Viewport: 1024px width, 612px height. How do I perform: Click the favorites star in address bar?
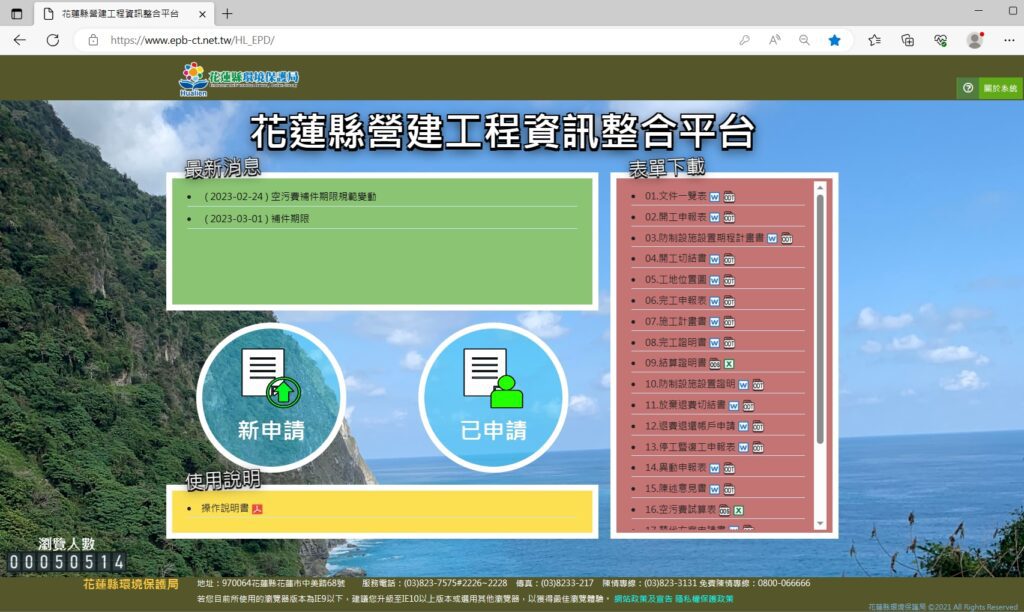[834, 40]
